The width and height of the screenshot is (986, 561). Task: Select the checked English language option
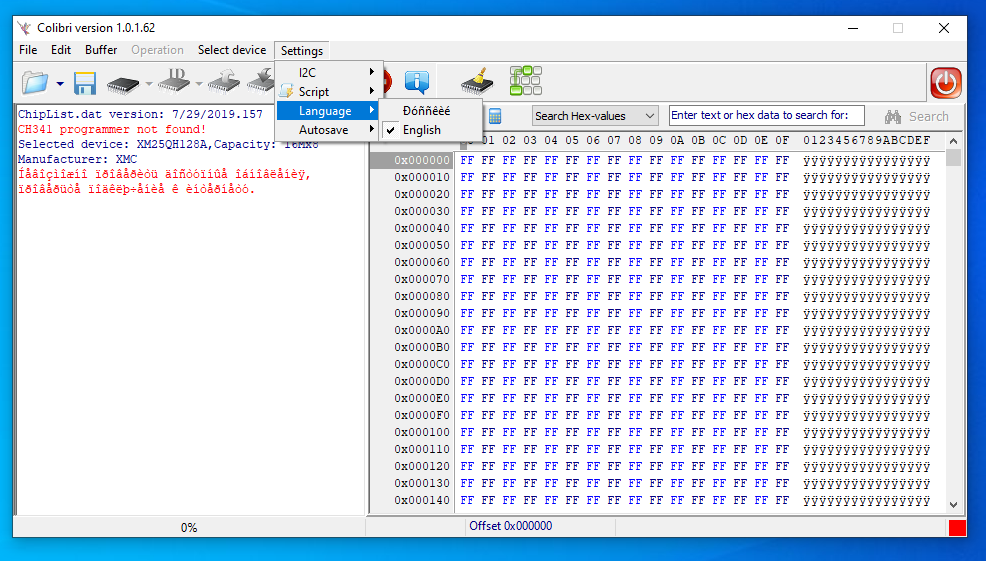(421, 130)
